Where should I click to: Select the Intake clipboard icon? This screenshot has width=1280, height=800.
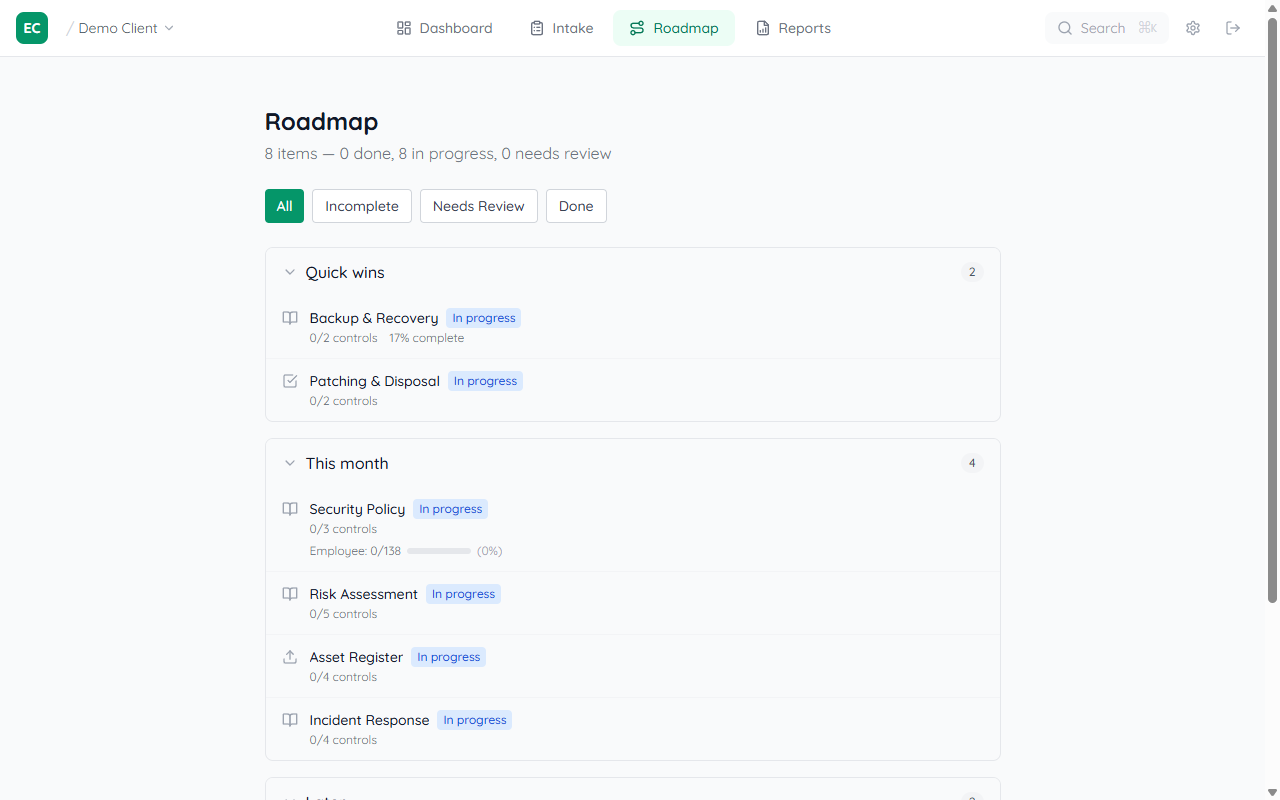[x=535, y=28]
